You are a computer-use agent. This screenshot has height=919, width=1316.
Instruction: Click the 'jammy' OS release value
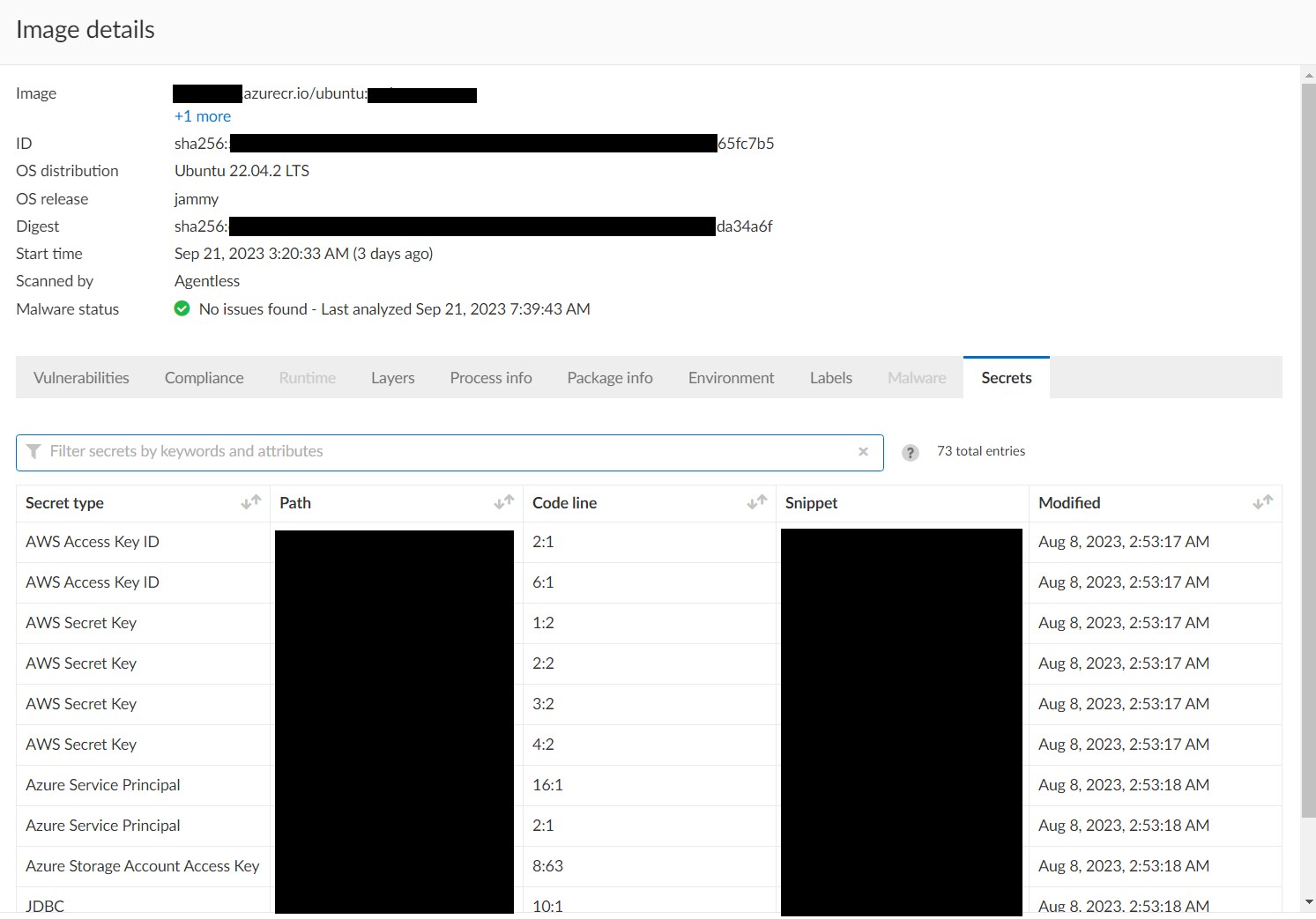tap(197, 199)
